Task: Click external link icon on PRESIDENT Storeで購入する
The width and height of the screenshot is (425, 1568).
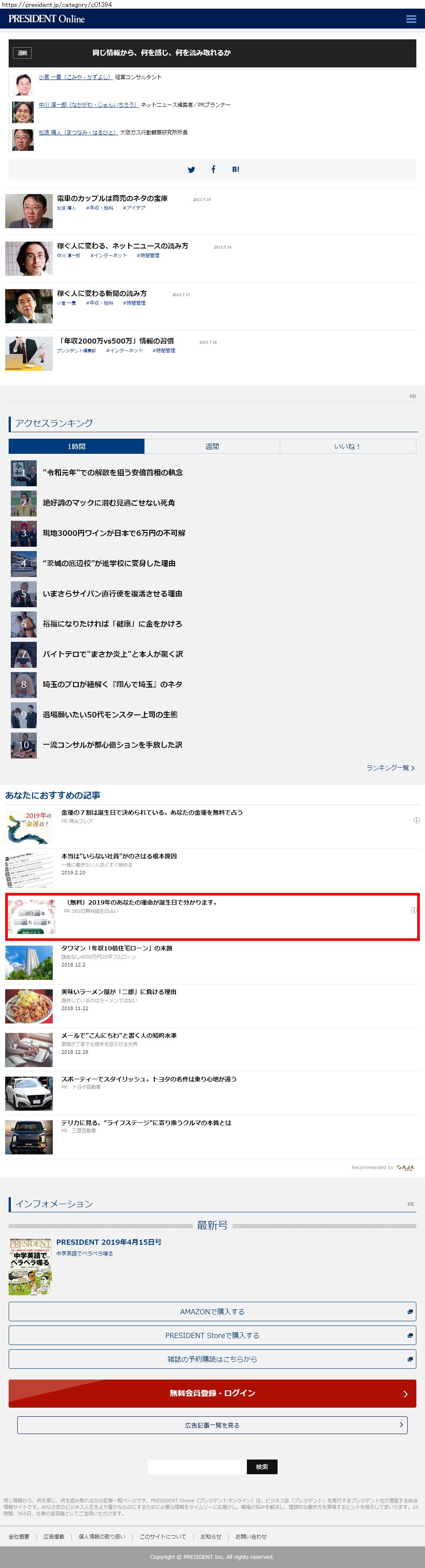Action: [x=410, y=1335]
